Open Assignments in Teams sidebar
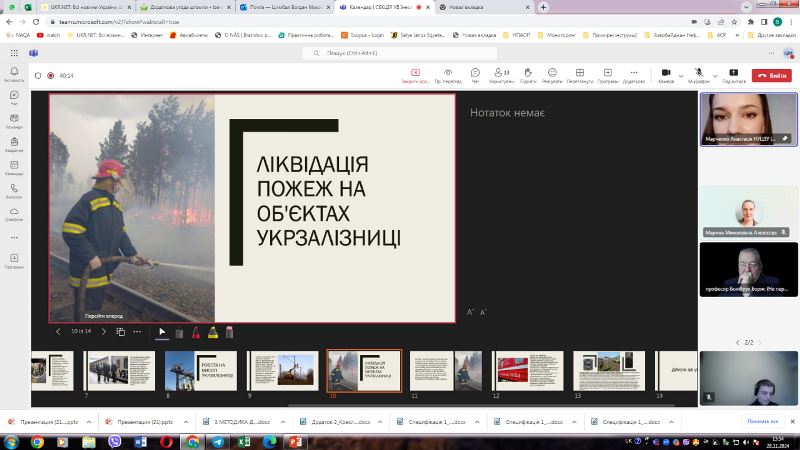This screenshot has width=800, height=450. [14, 145]
